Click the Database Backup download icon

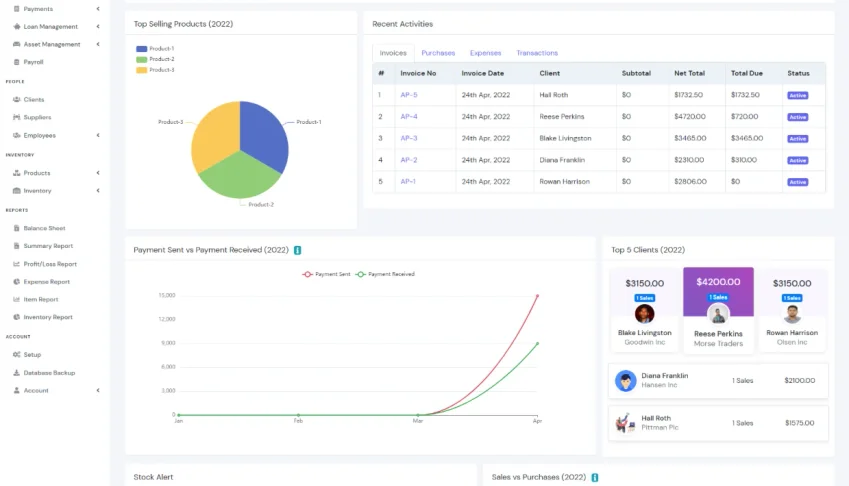click(x=17, y=373)
